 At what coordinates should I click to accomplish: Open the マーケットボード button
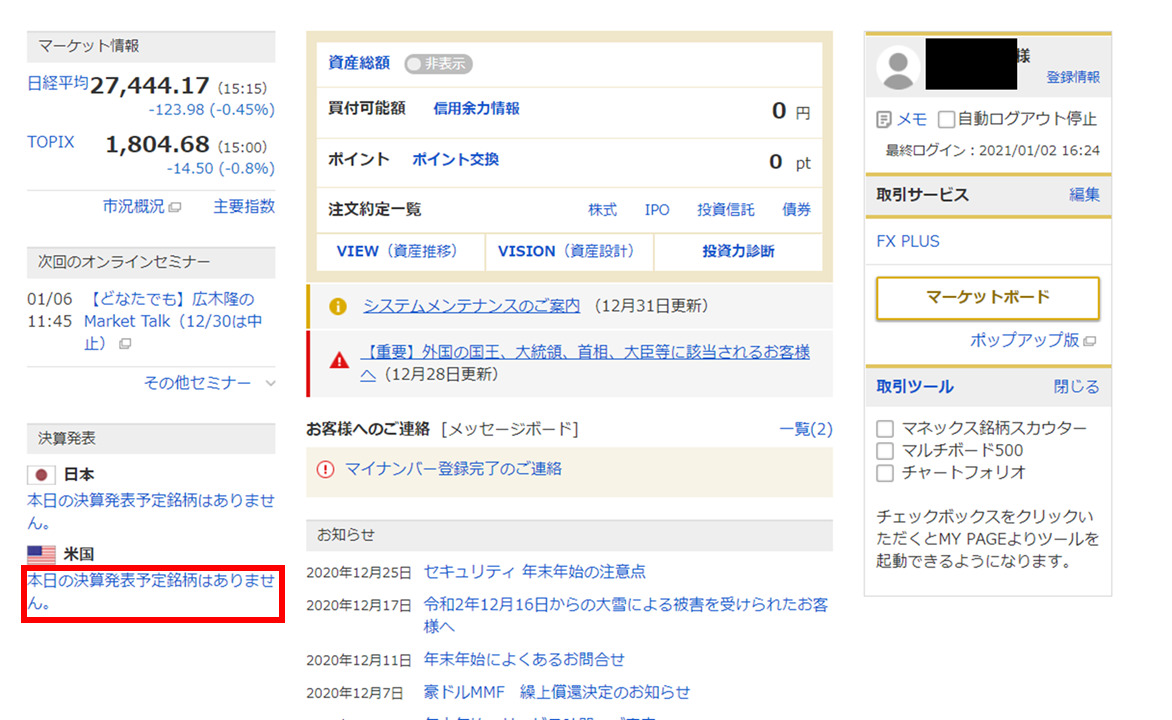click(987, 298)
